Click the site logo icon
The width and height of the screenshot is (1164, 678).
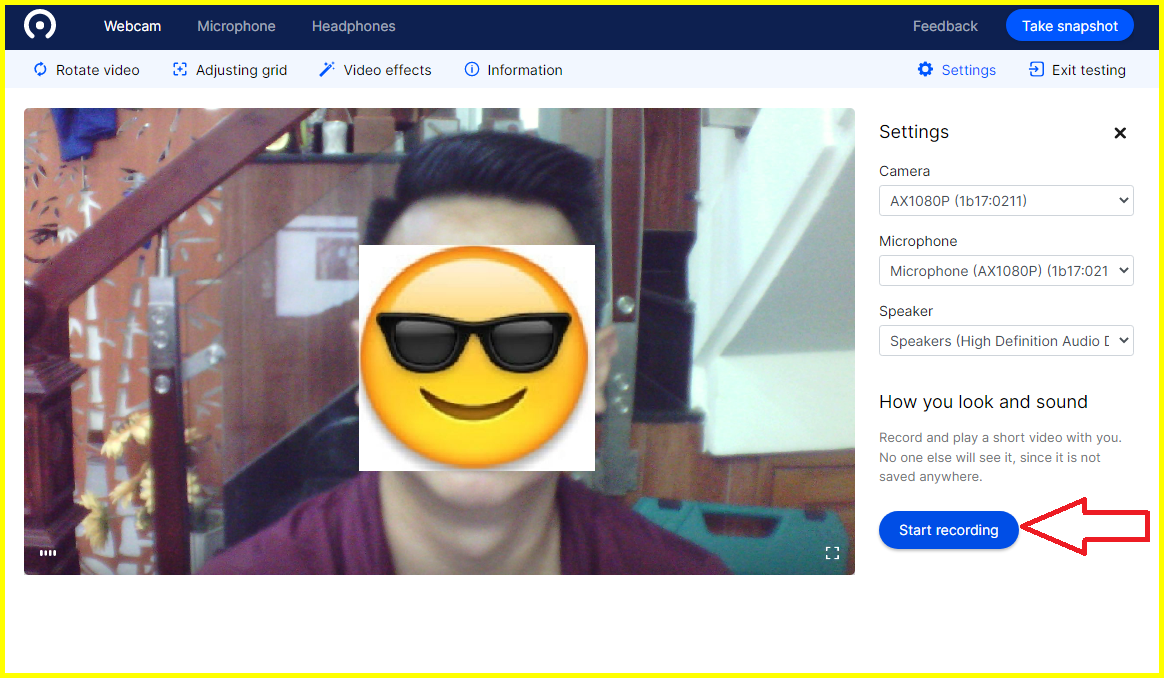(40, 25)
